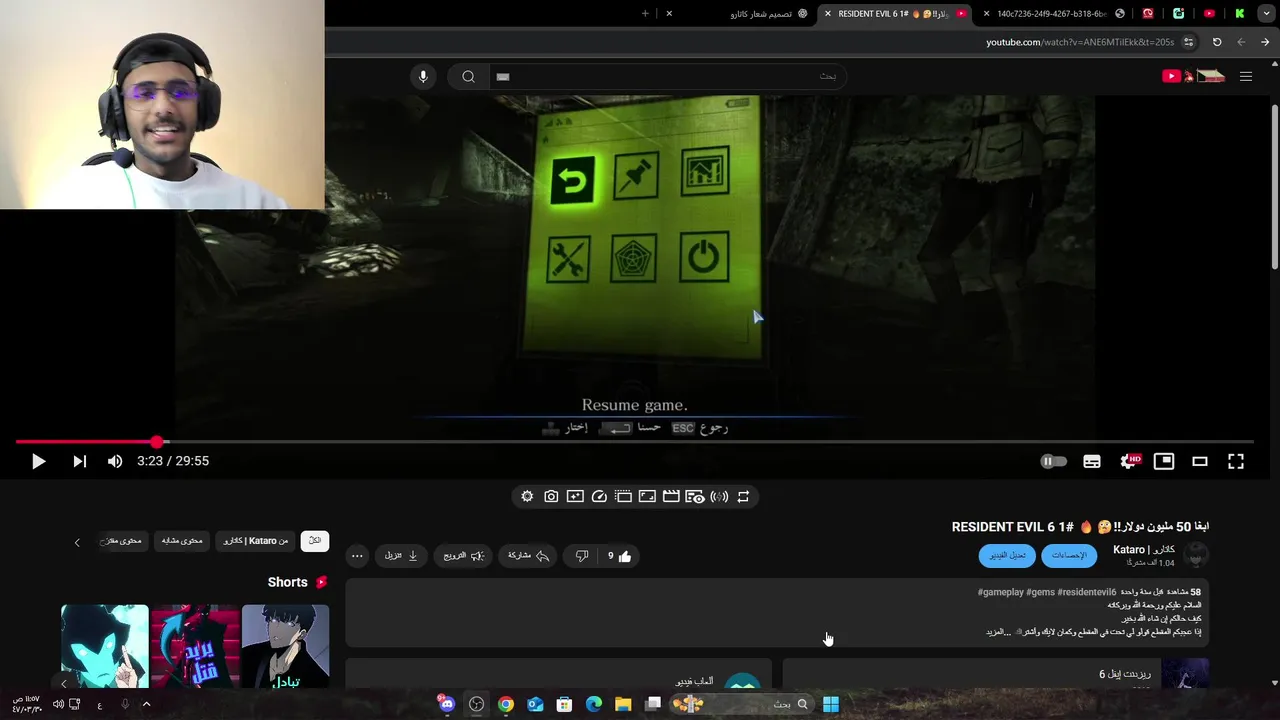Image resolution: width=1280 pixels, height=720 pixels.
Task: Click the #gameplay hashtag
Action: (1001, 592)
